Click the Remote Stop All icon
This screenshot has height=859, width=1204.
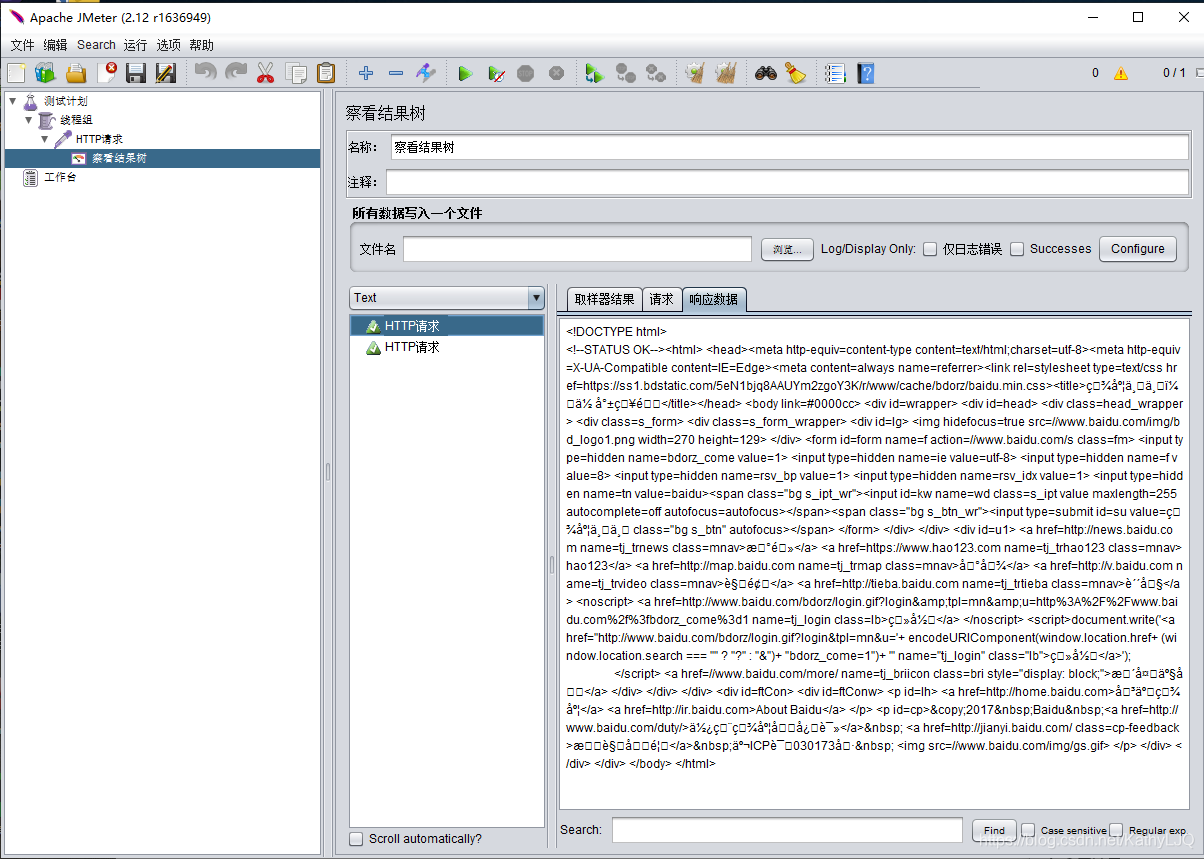(626, 73)
